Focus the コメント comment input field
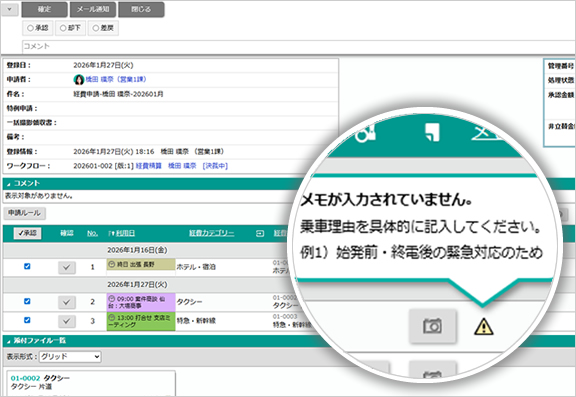 pos(298,46)
